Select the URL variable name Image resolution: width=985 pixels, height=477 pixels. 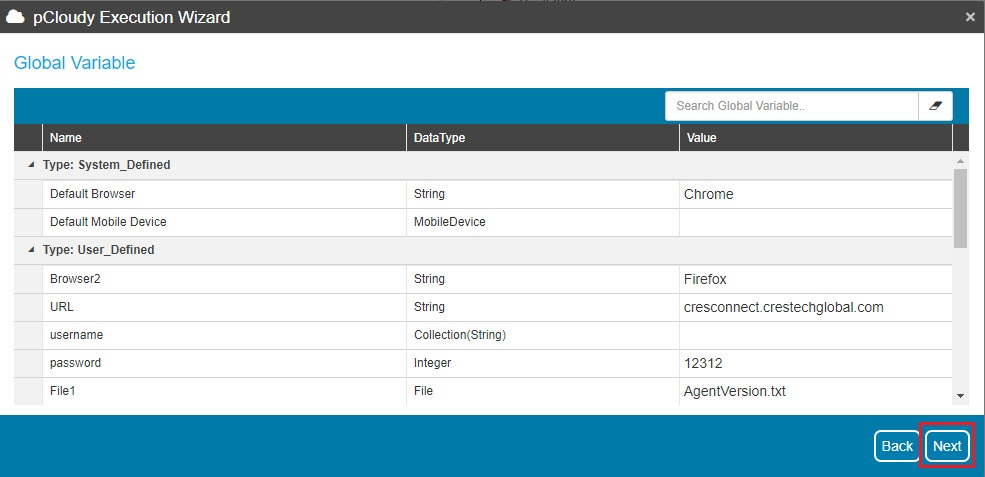[224, 307]
